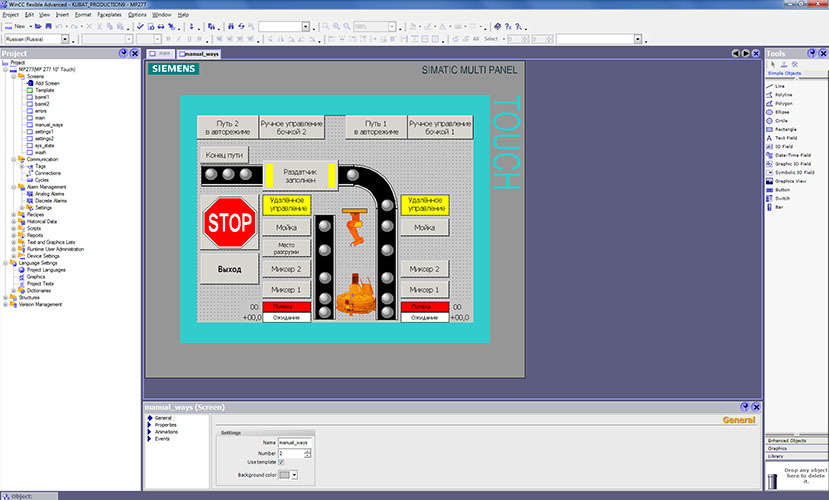Click the selection pointer icon in Tools

coord(773,64)
